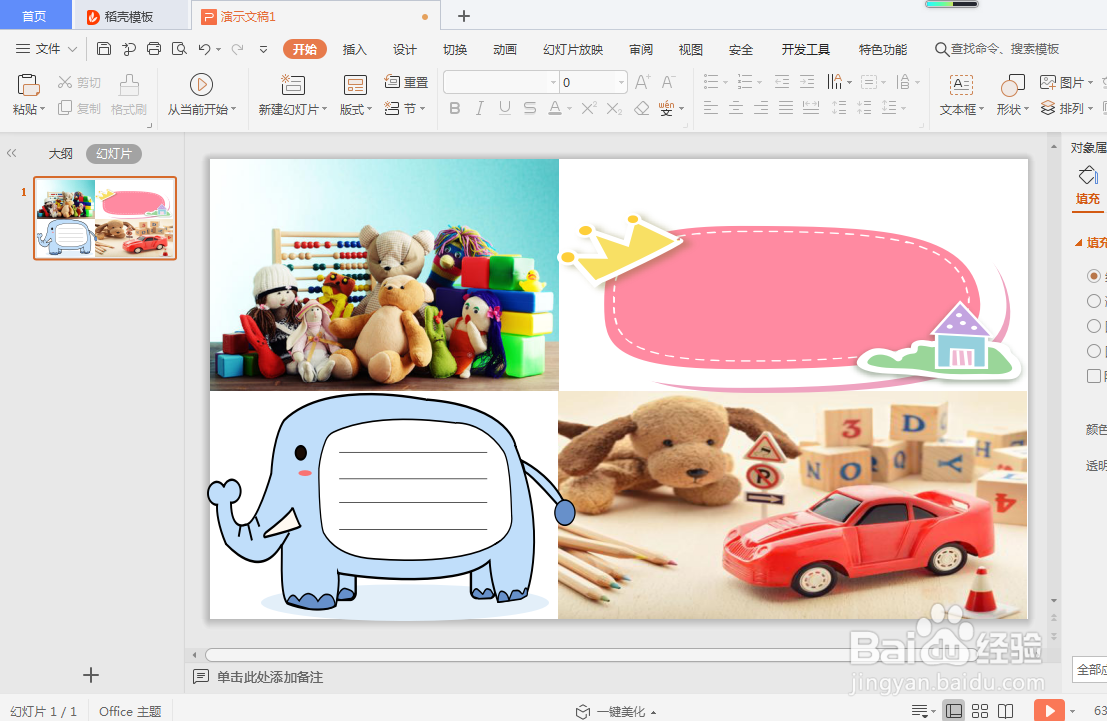The image size is (1107, 721).
Task: Open the Transitions (切换) ribbon tab
Action: click(455, 49)
